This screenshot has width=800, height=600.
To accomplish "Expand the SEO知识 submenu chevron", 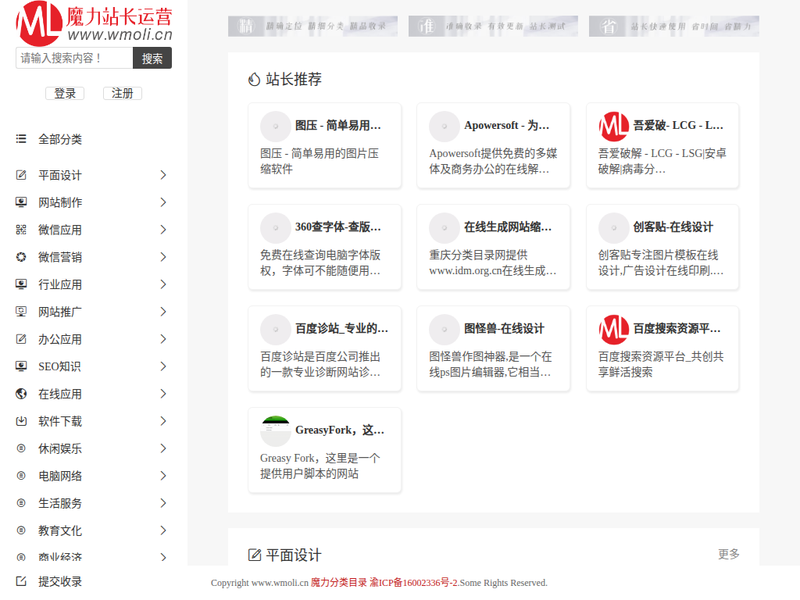I will [x=163, y=366].
